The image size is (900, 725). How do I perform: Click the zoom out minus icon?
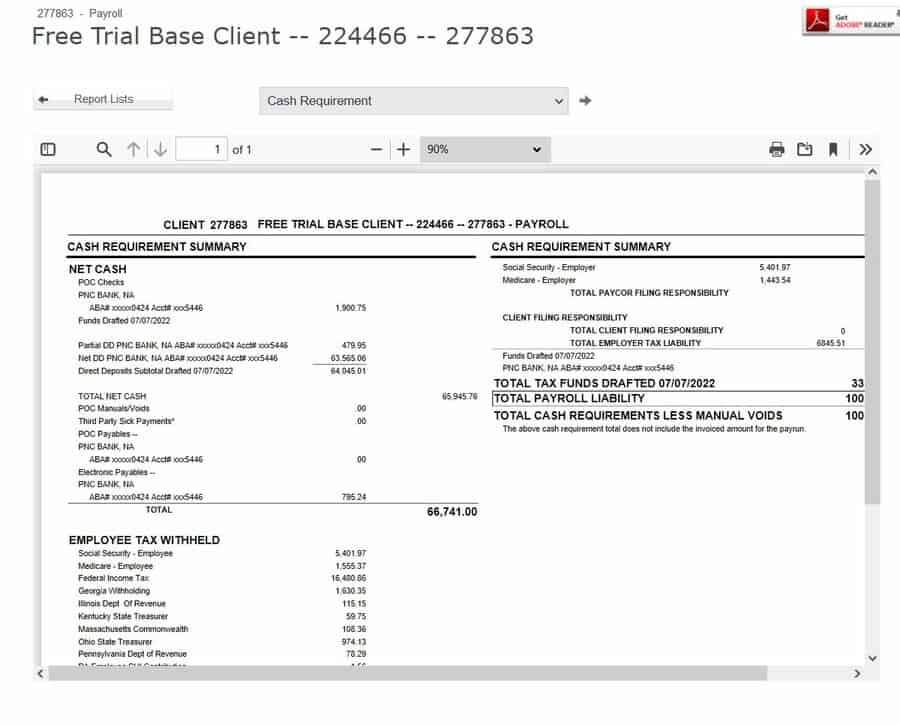tap(376, 148)
